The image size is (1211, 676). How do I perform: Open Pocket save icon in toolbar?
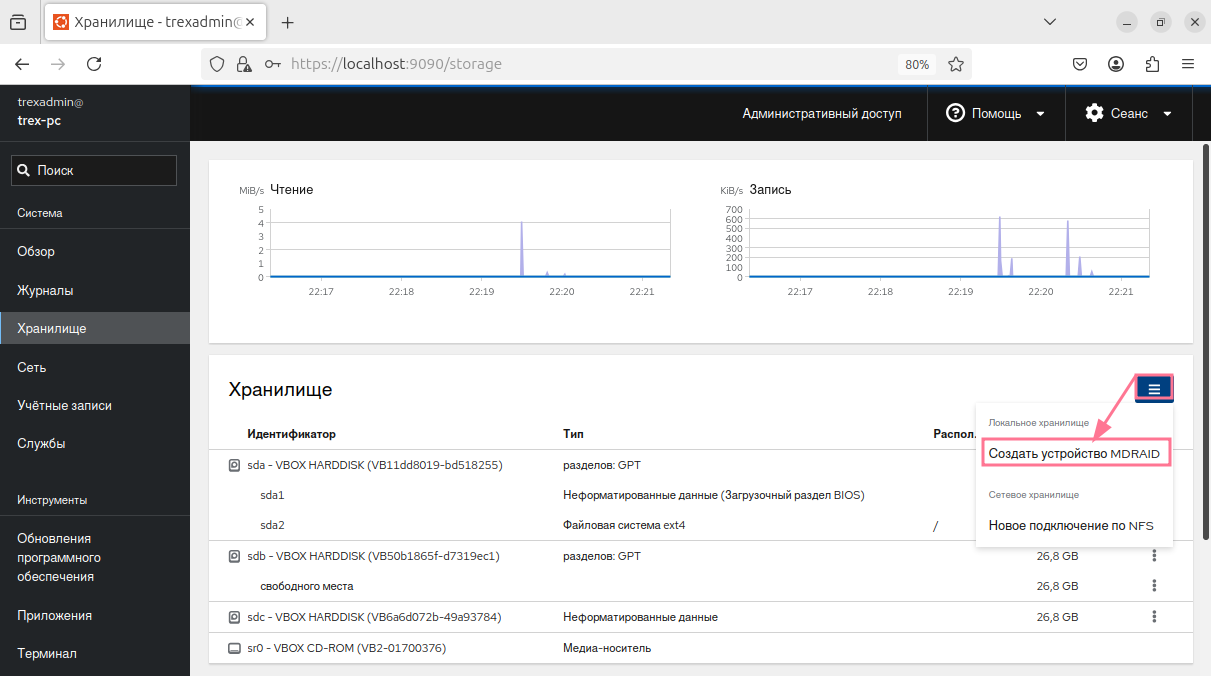(x=1080, y=64)
